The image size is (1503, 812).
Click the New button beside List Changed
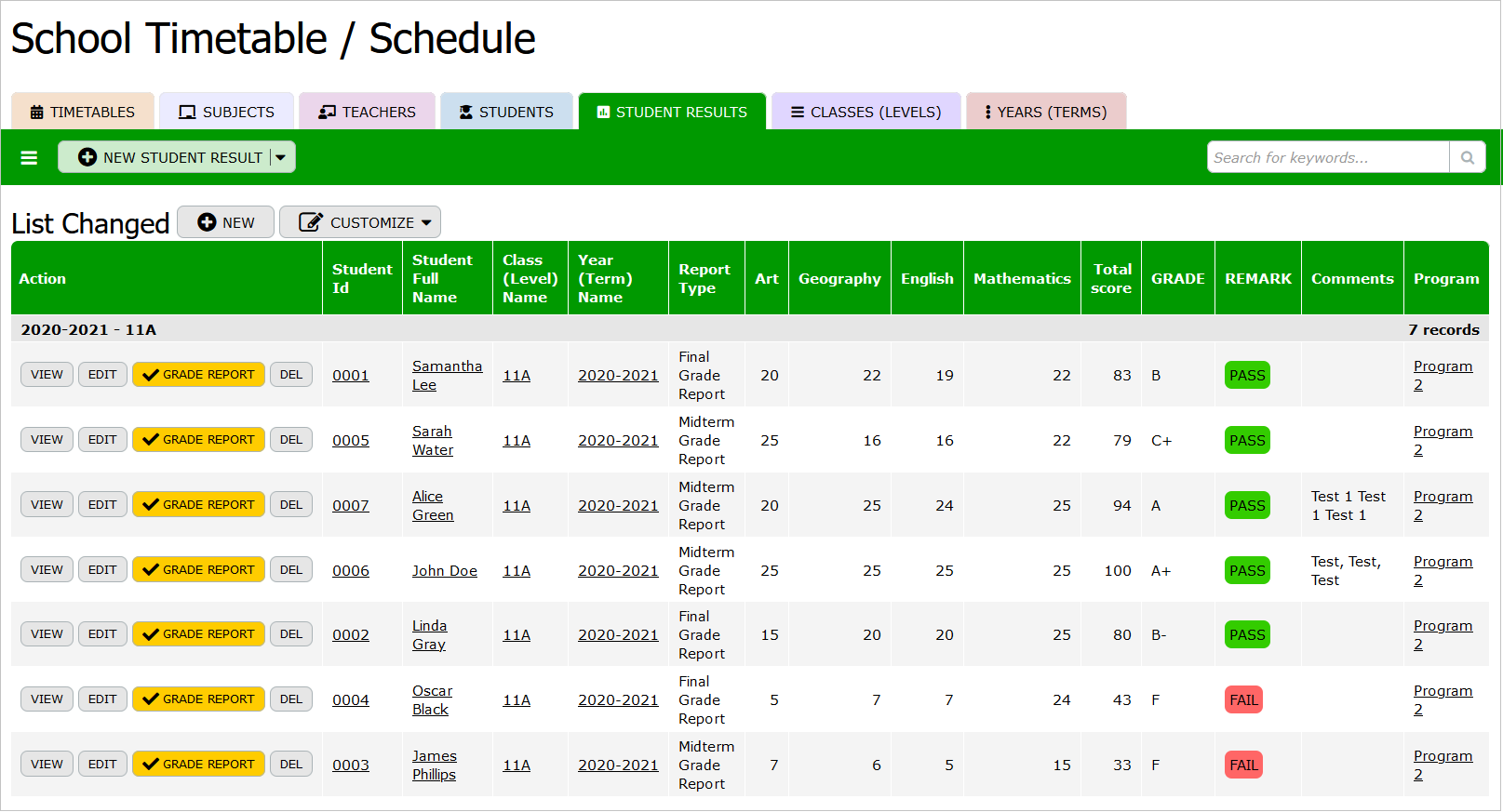[226, 223]
